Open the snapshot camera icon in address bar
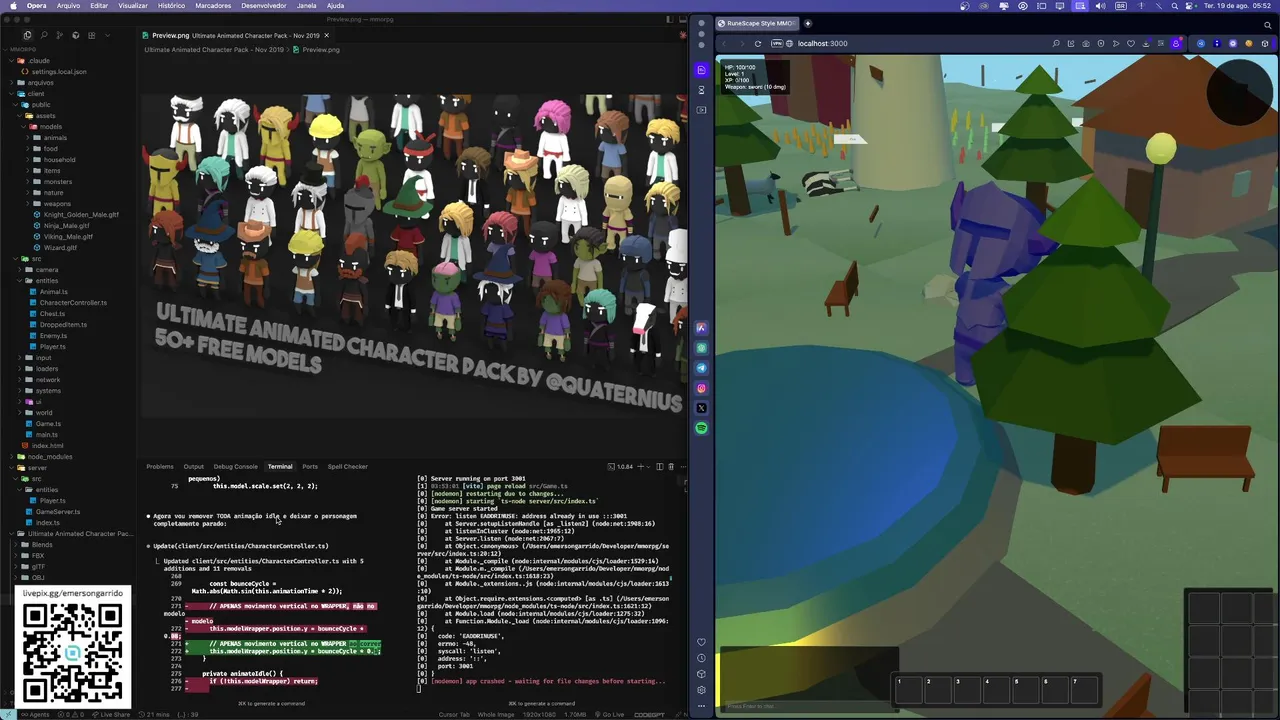The width and height of the screenshot is (1280, 720). click(1086, 43)
